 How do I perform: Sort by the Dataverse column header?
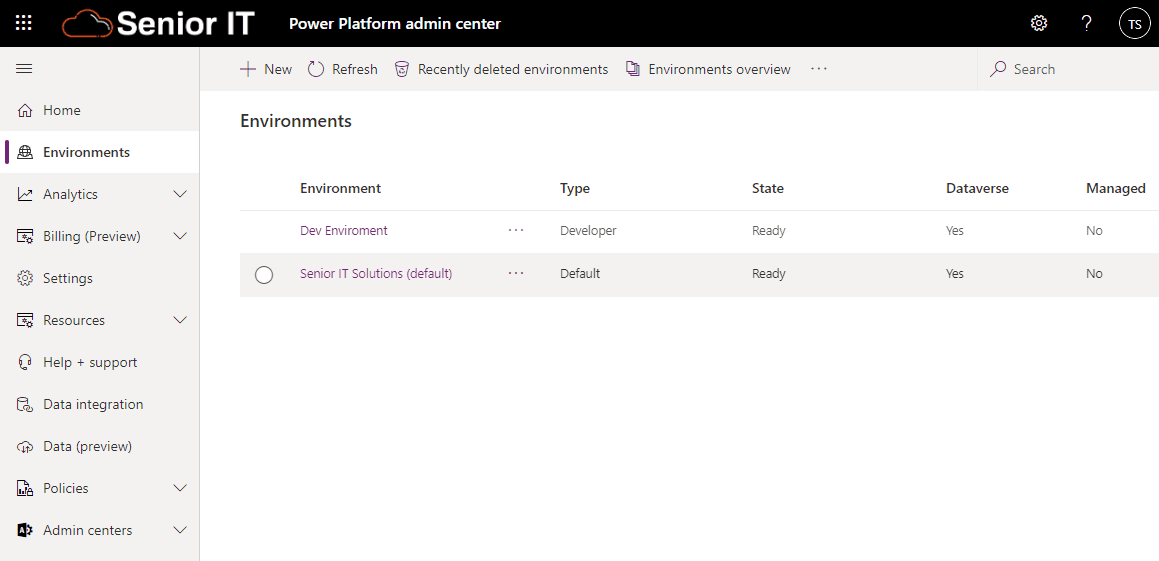pos(977,188)
